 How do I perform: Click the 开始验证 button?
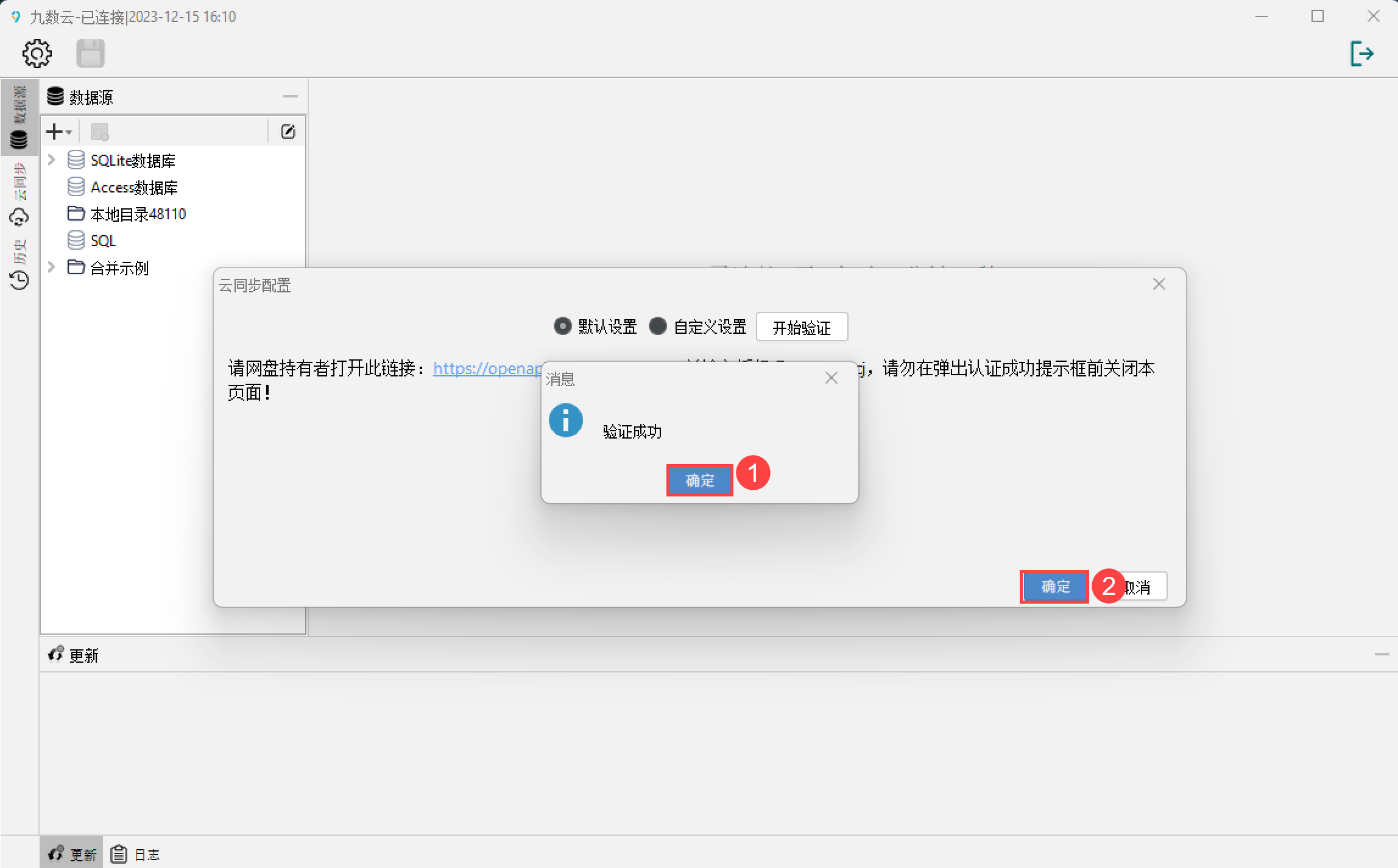[x=802, y=328]
